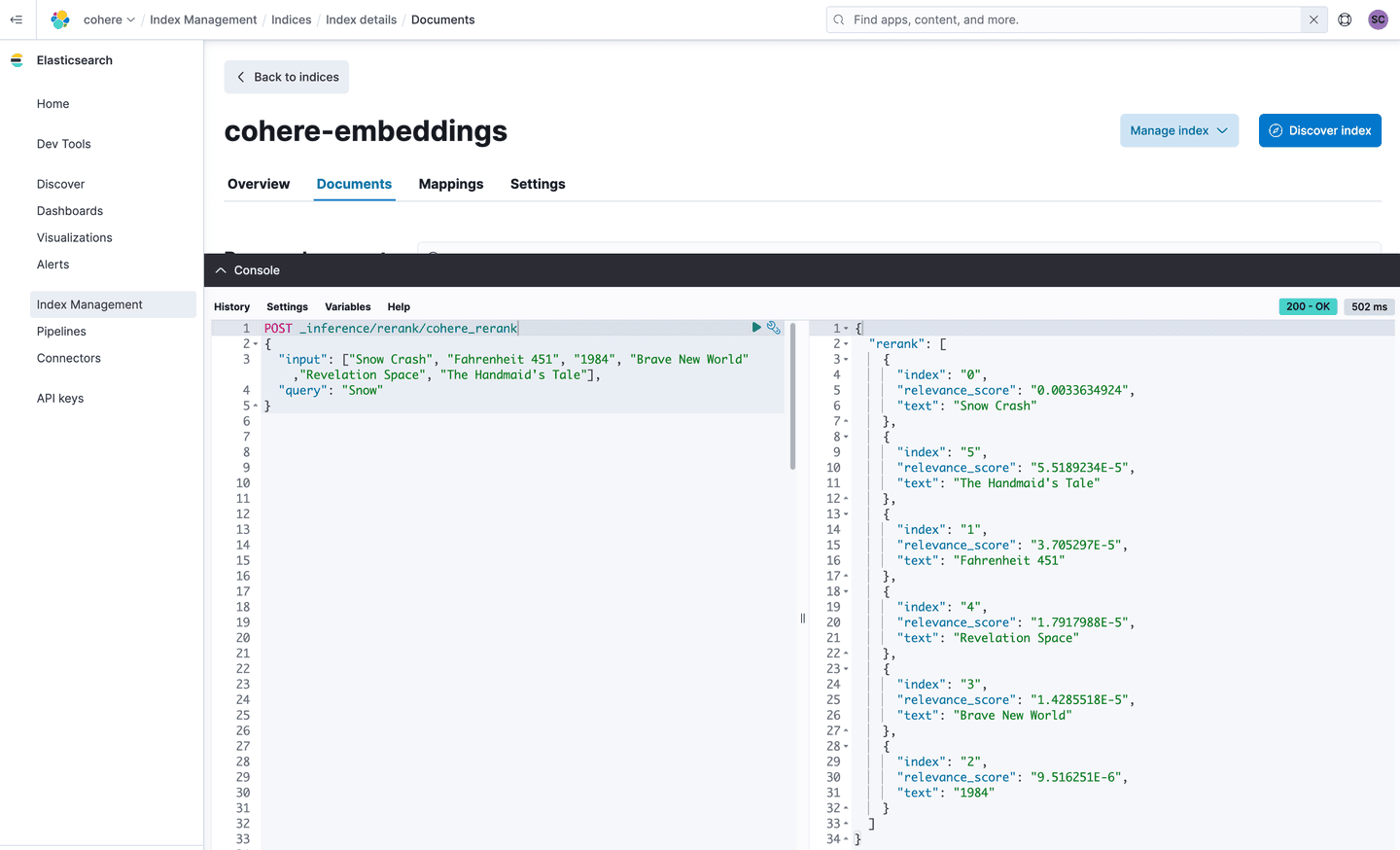The width and height of the screenshot is (1400, 850).
Task: Click the compass icon on Discover index button
Action: click(1276, 129)
